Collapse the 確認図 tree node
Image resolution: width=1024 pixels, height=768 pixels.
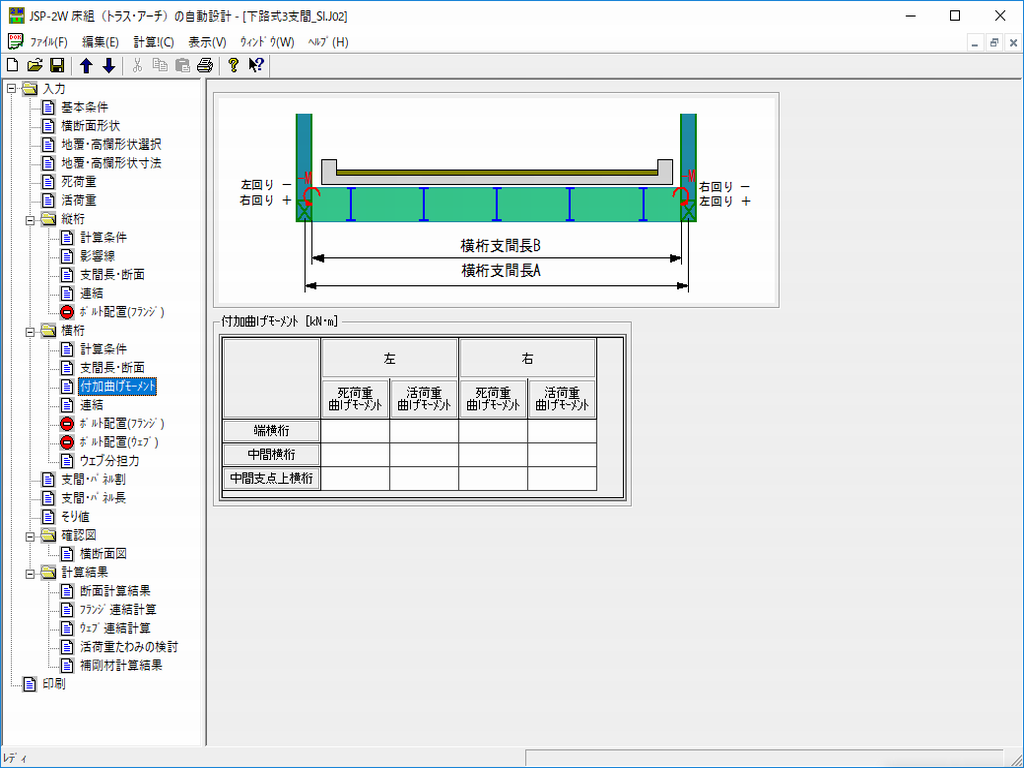[30, 535]
